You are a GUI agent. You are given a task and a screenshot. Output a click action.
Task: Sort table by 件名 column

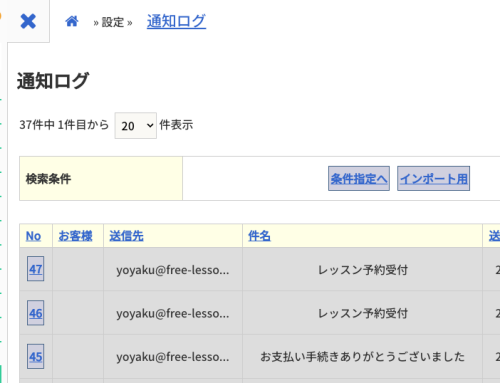click(x=259, y=236)
